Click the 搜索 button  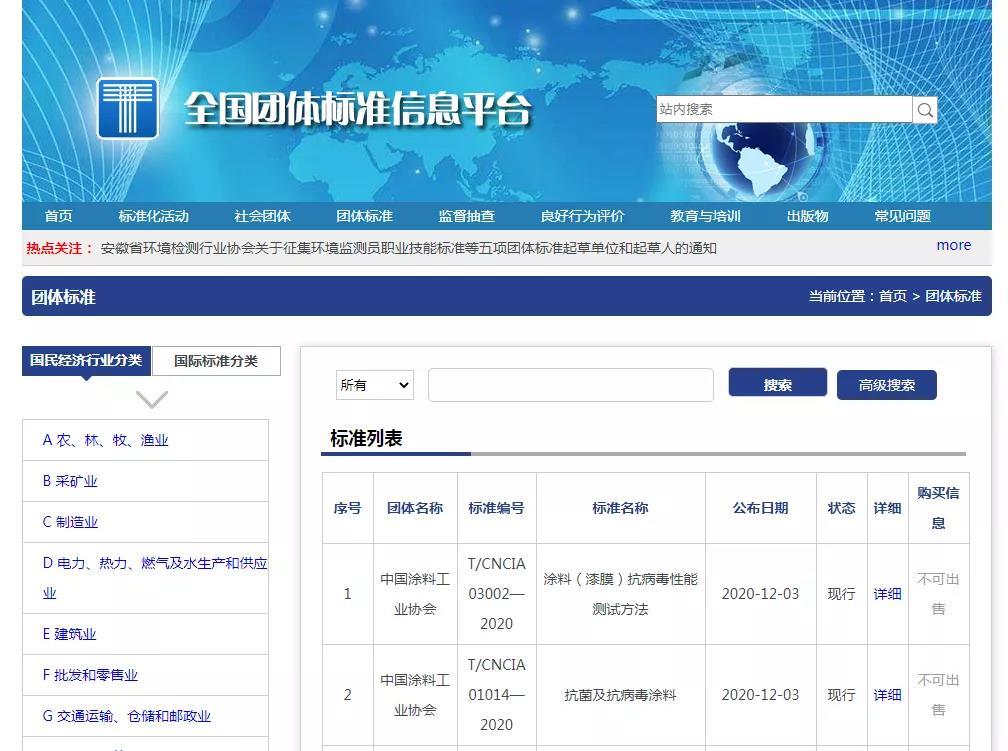777,383
